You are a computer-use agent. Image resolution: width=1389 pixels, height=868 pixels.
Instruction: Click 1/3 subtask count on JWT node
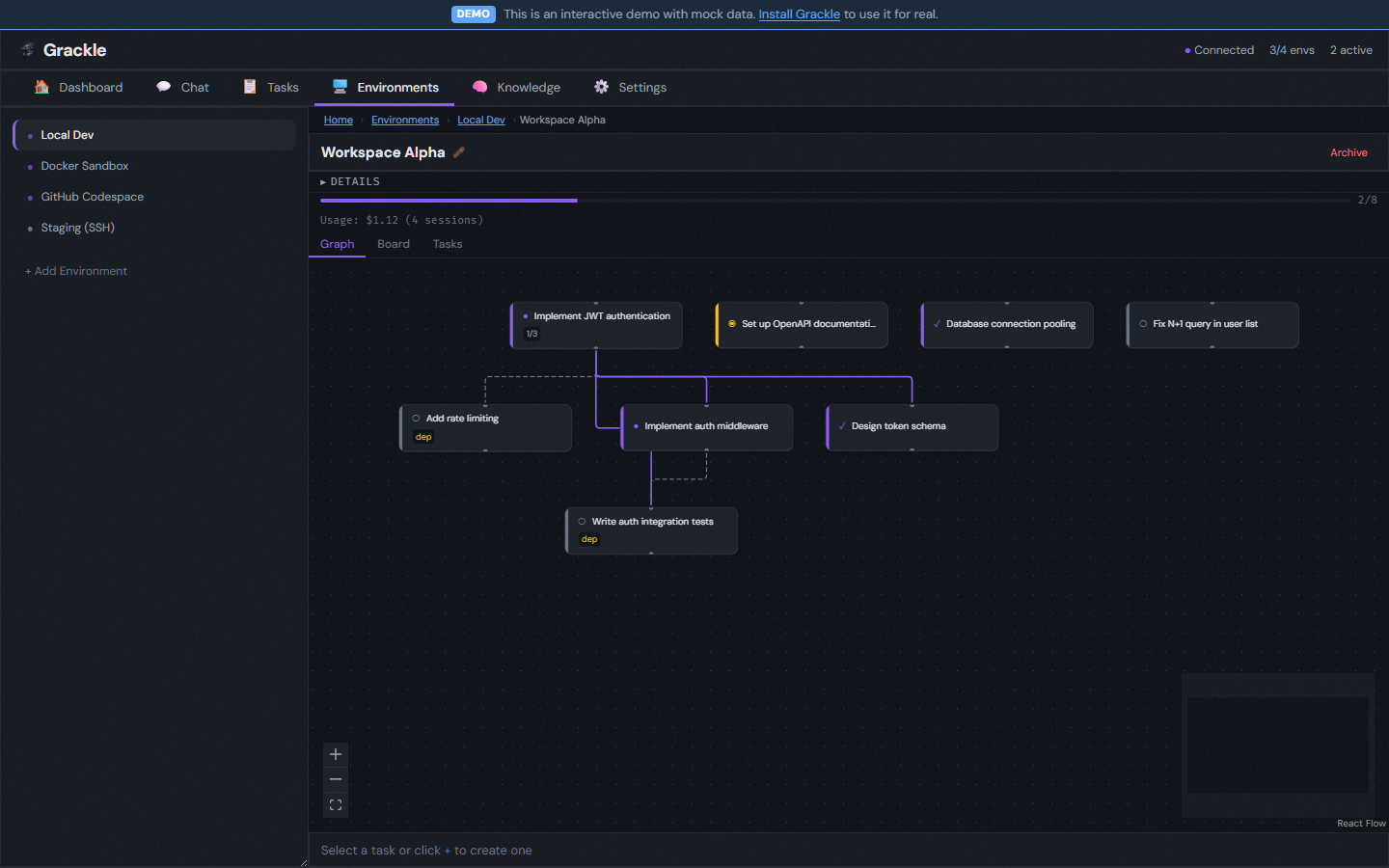tap(531, 334)
